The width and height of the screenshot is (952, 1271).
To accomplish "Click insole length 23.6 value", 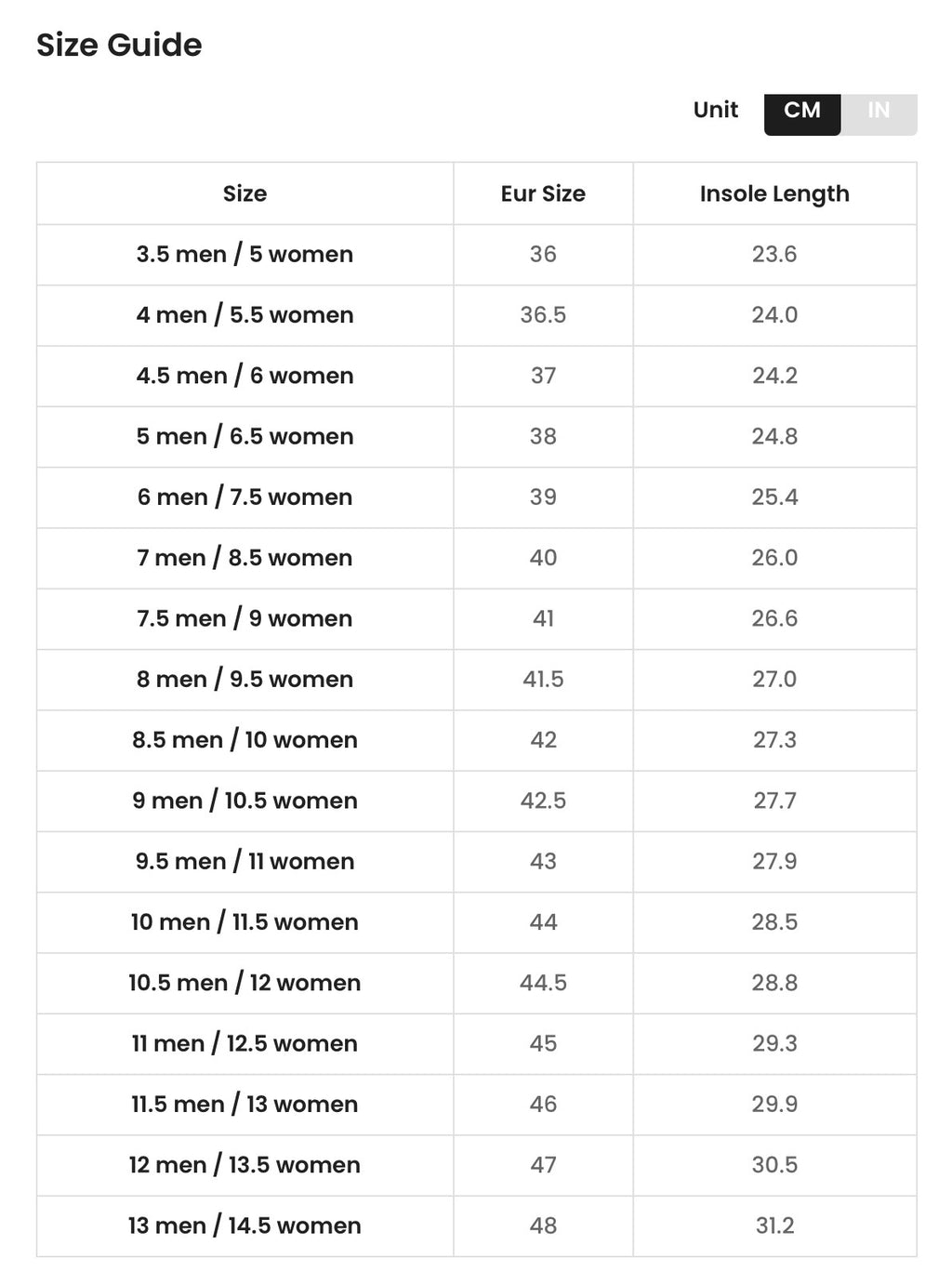I will (x=774, y=255).
